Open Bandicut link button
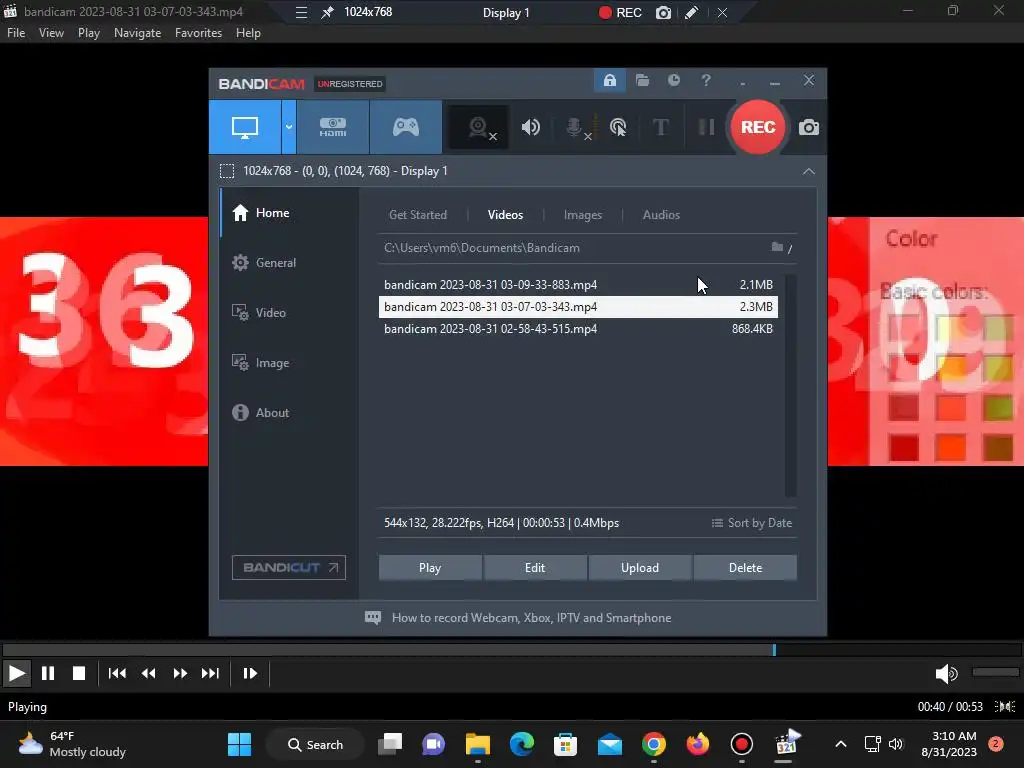The width and height of the screenshot is (1024, 768). [289, 568]
